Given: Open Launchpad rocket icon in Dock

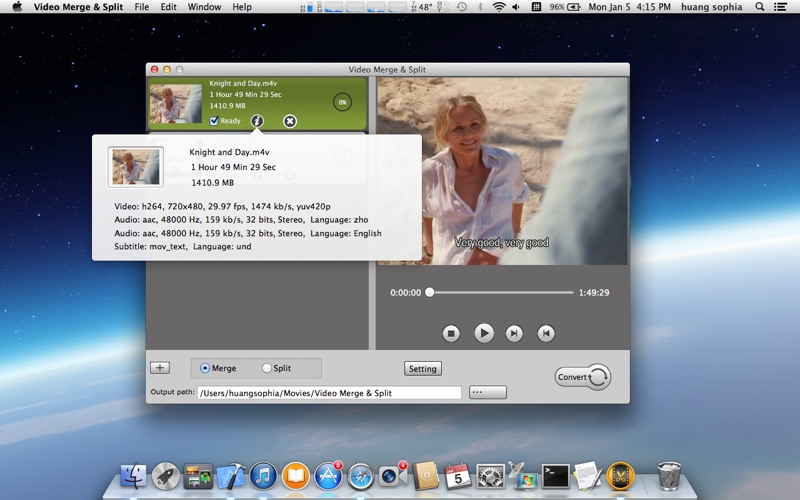Looking at the screenshot, I should point(166,476).
